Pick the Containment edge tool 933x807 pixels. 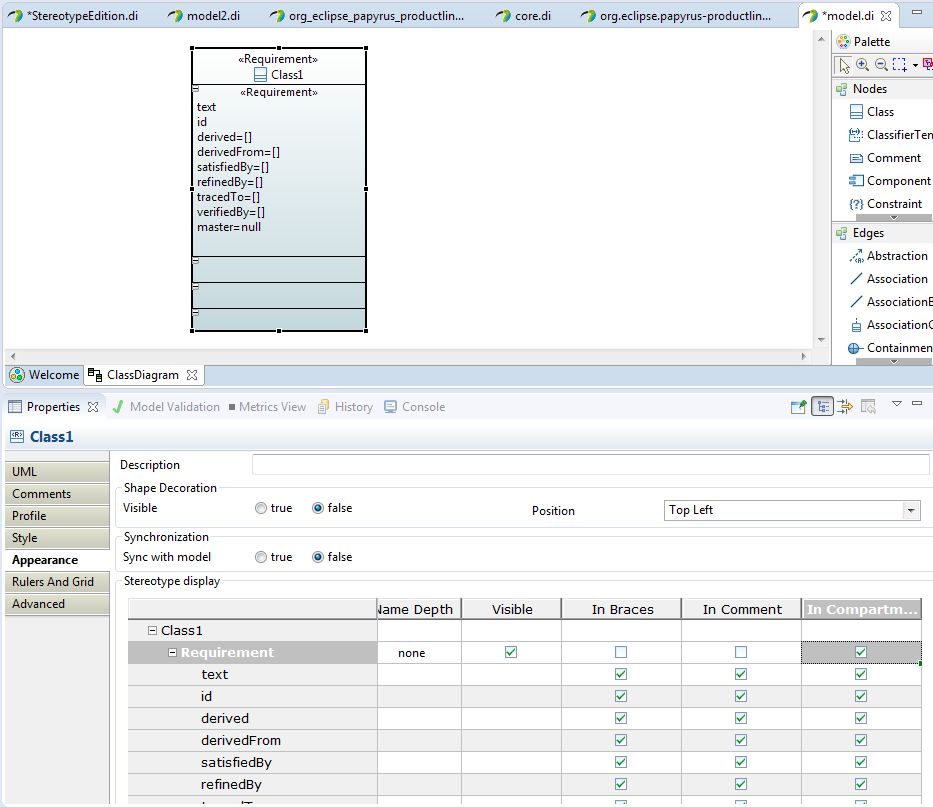tap(890, 348)
